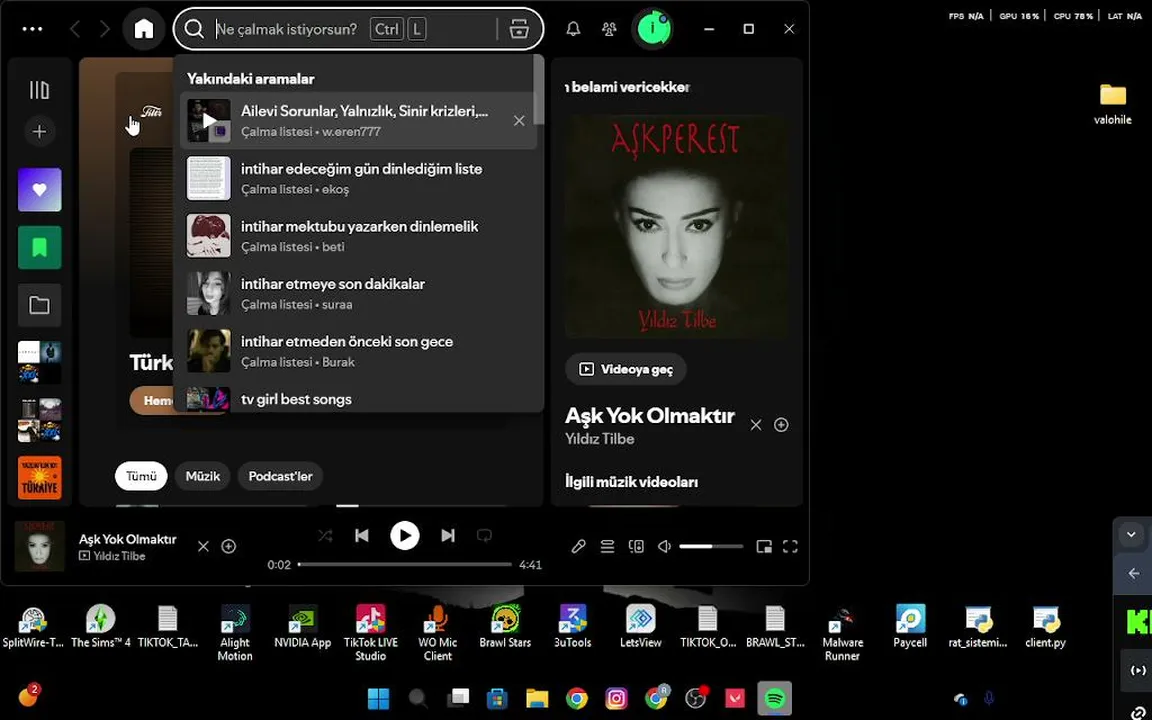Remove 'Ailevi Sorunlar' from recent searches
The width and height of the screenshot is (1152, 720).
(519, 120)
